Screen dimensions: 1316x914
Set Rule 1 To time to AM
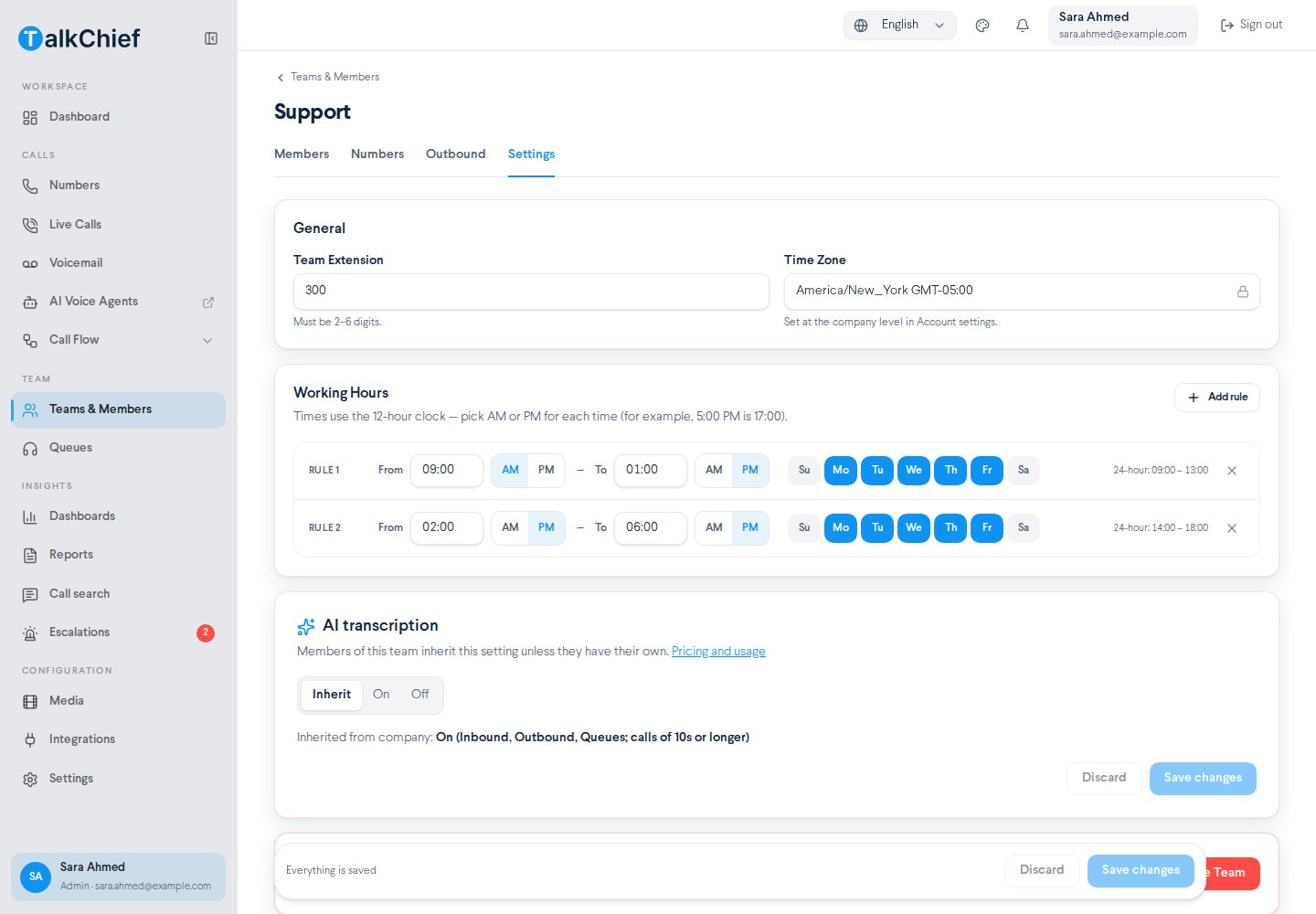(x=714, y=471)
